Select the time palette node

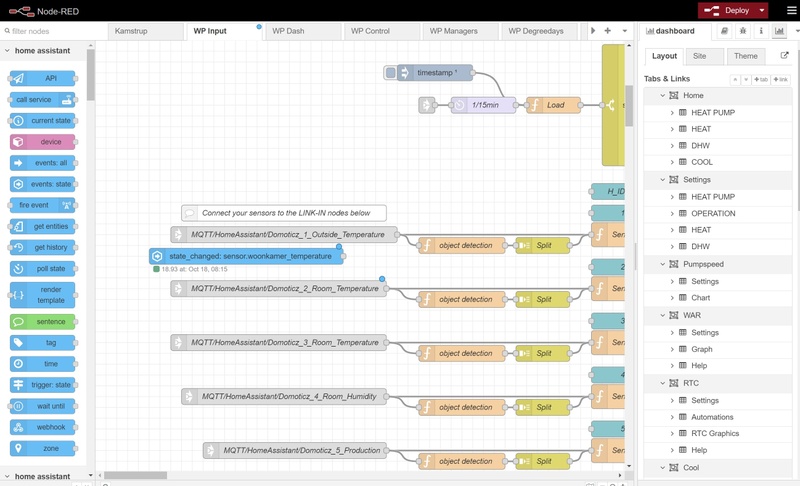coord(42,364)
